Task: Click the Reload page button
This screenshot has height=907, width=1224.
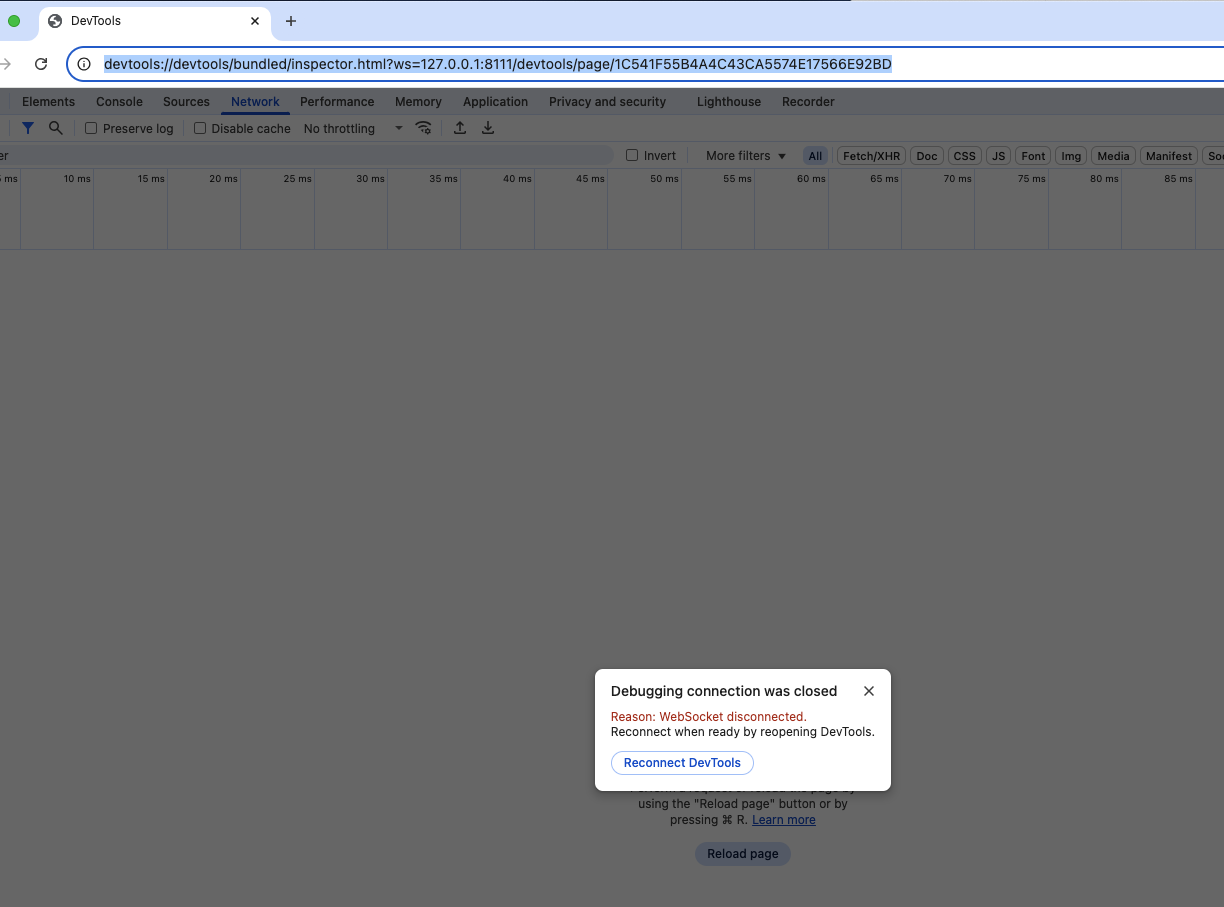Action: 743,854
